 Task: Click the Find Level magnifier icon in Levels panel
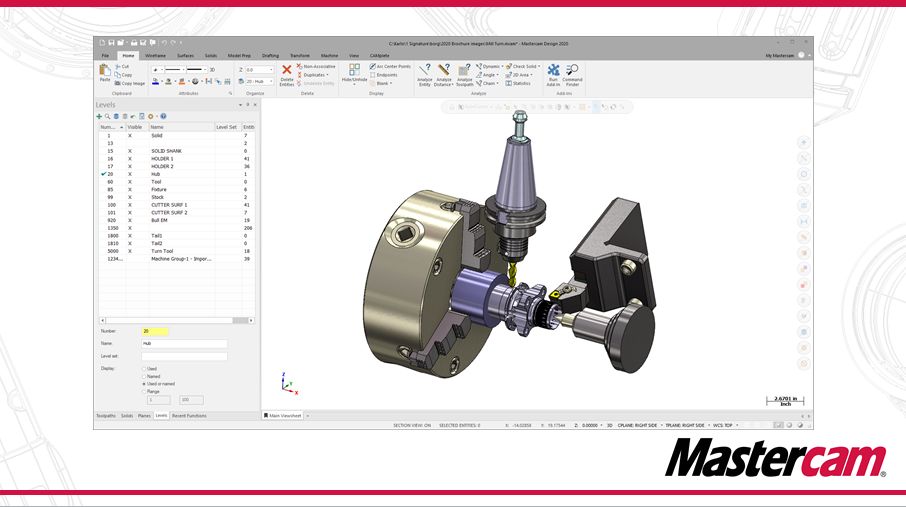[x=107, y=116]
